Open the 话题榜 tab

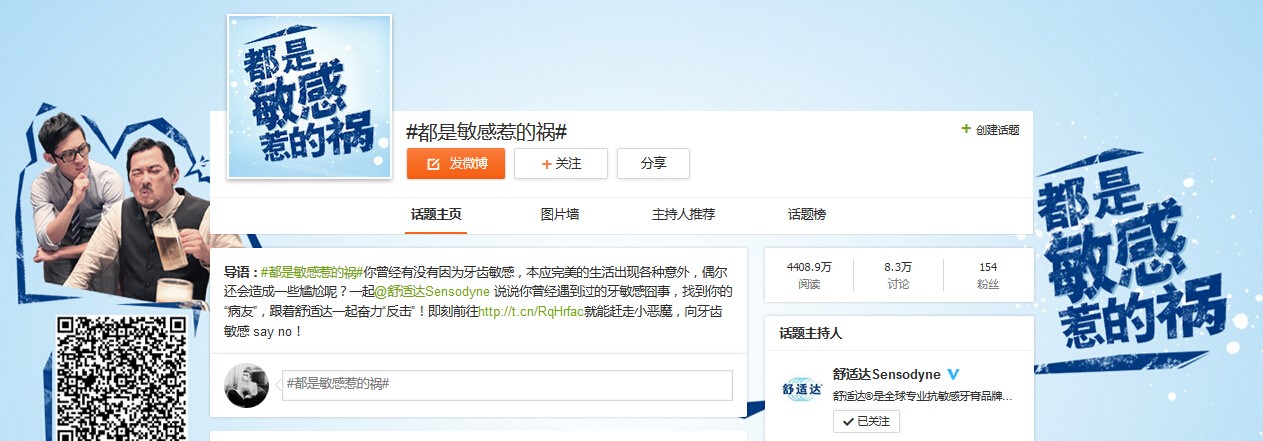(x=807, y=214)
